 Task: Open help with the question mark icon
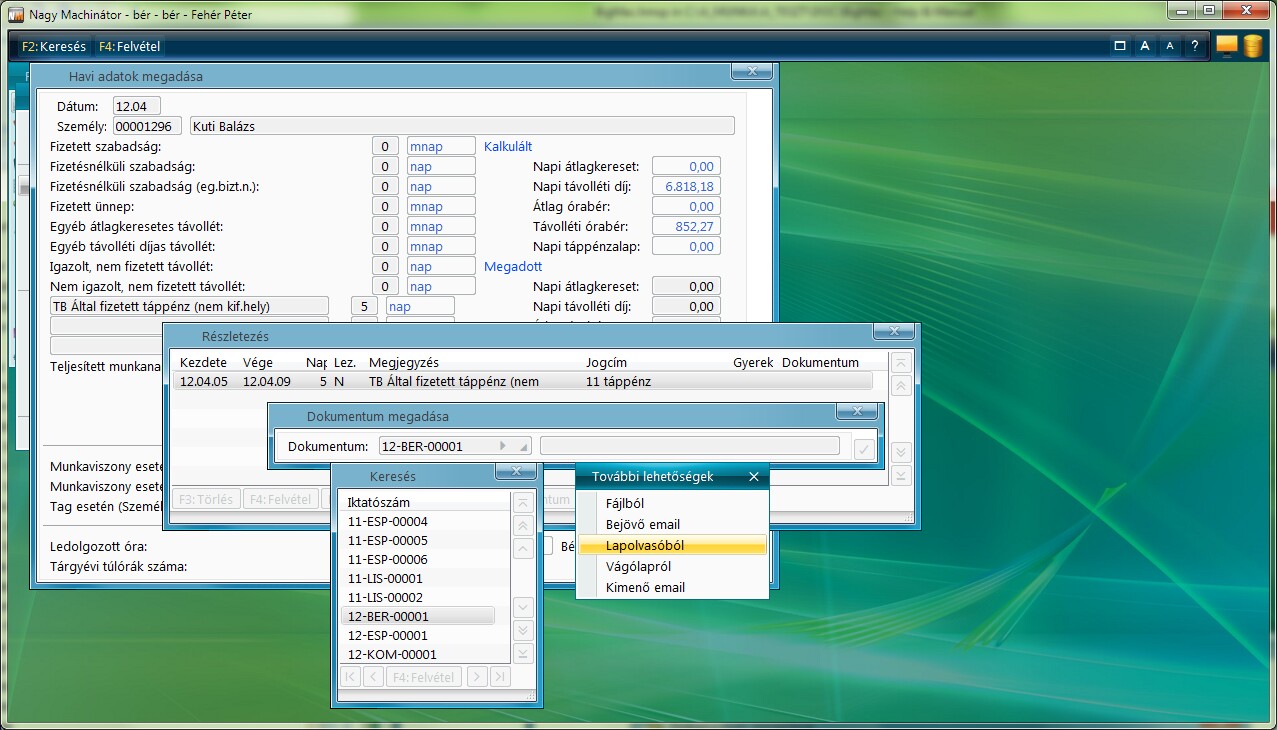pos(1195,46)
